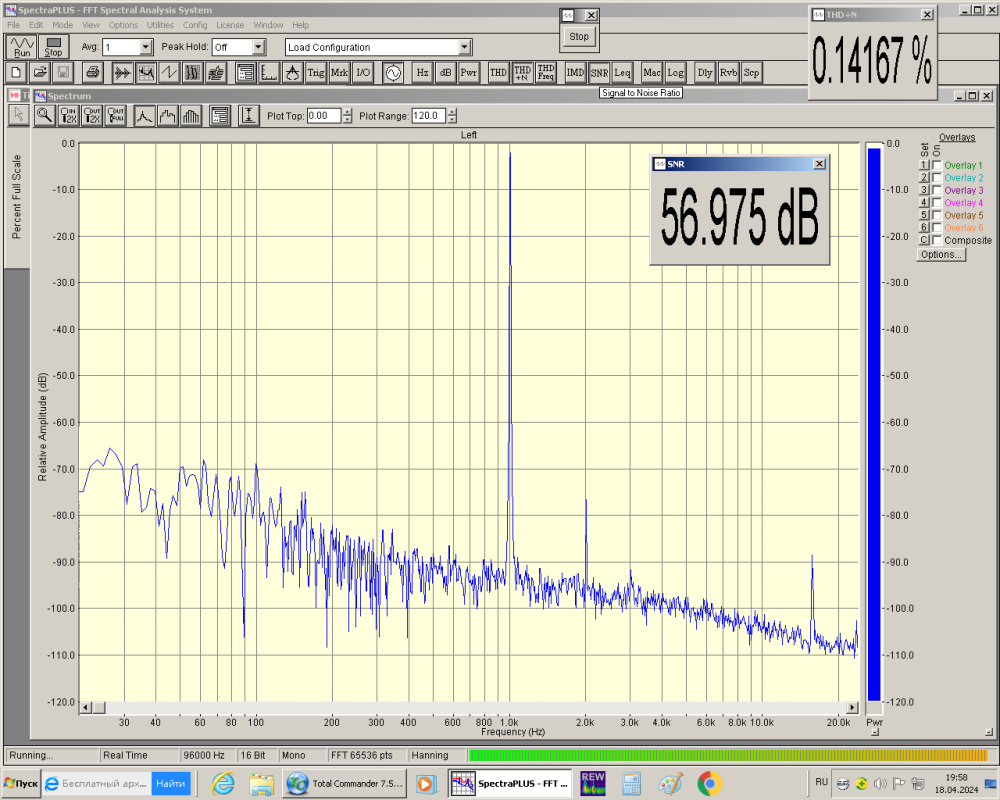Screen dimensions: 1000x800
Task: Click the print icon in the main toolbar
Action: 92,72
